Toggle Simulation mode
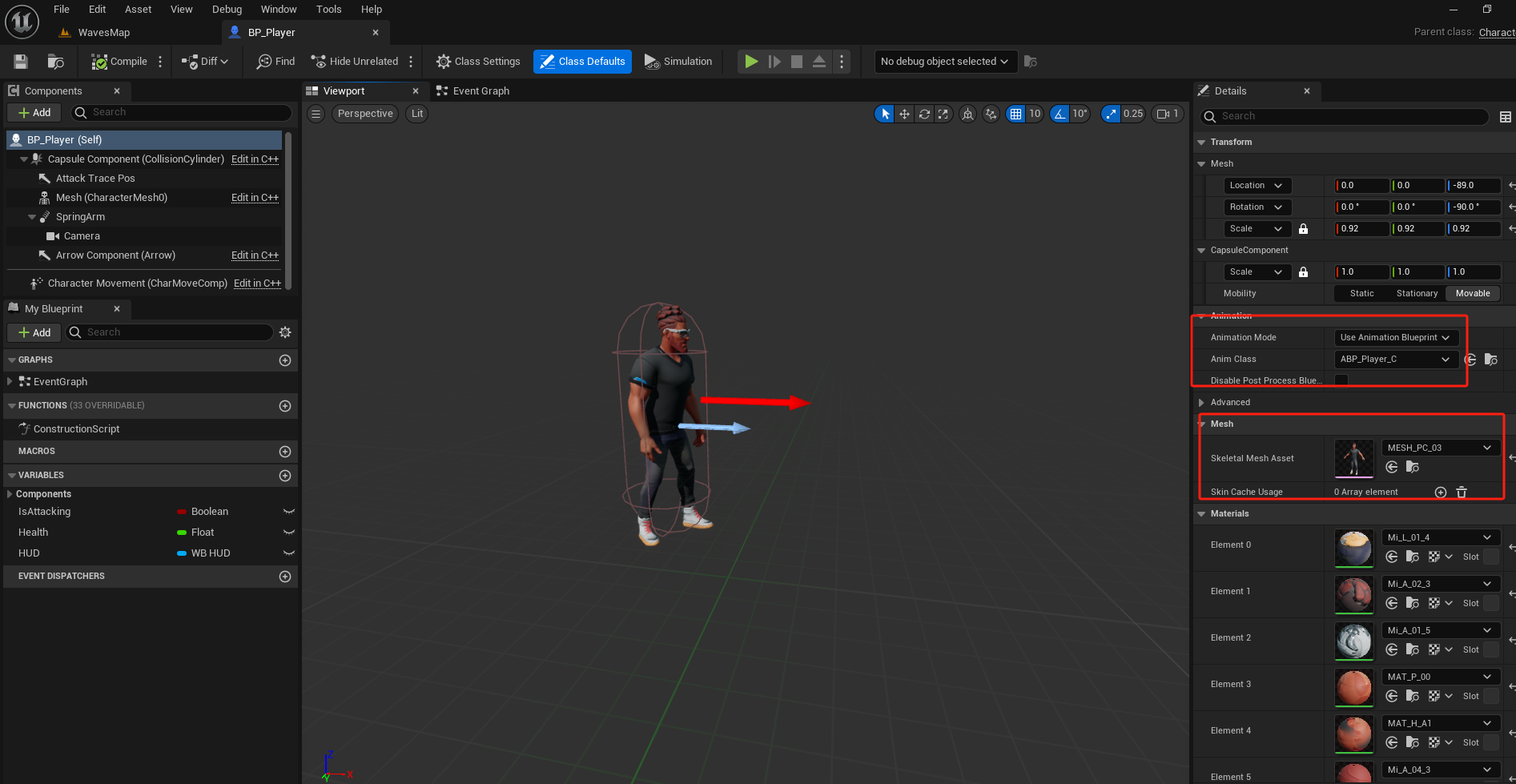 [678, 62]
